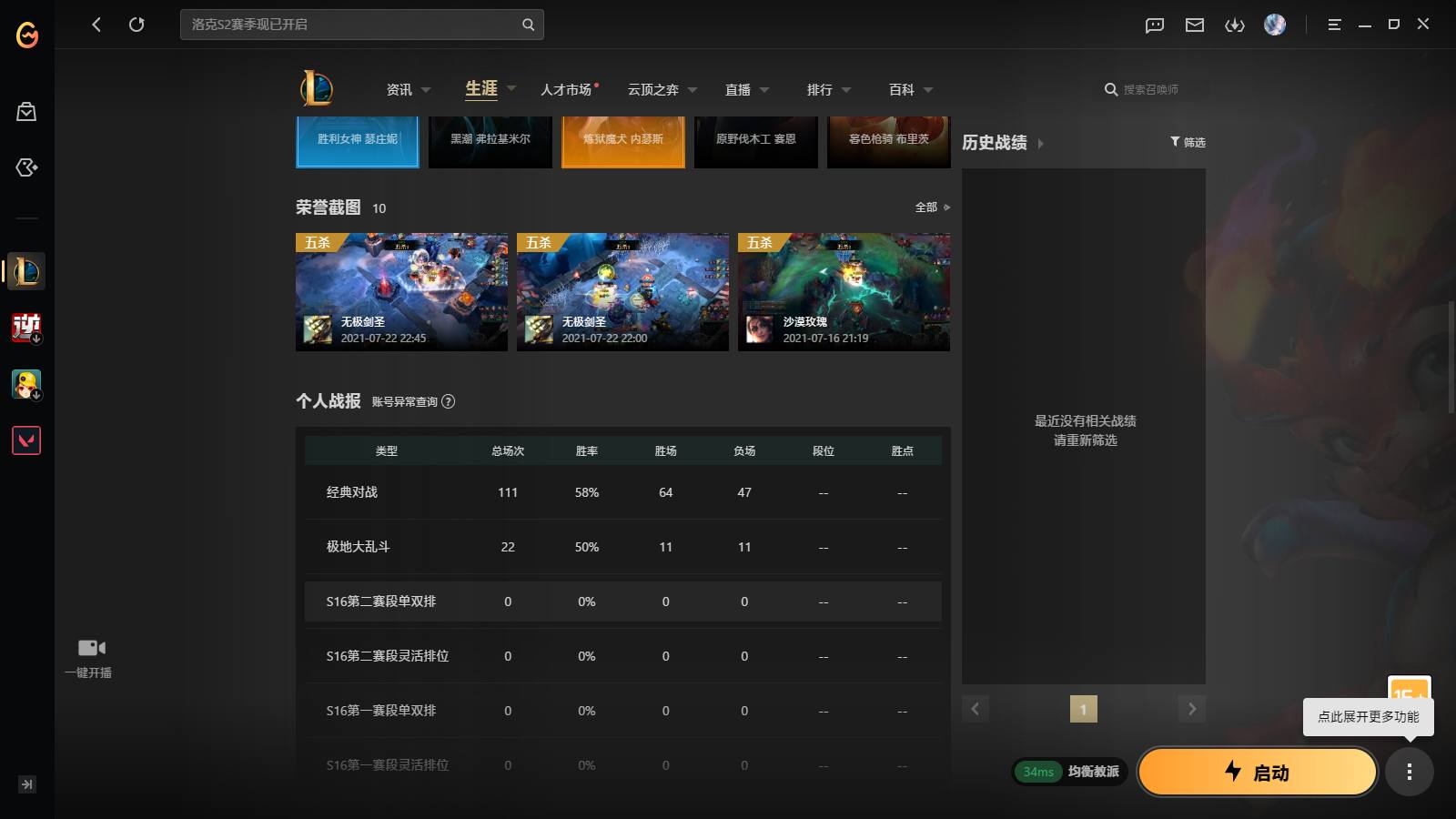Select page 1 of match history
Viewport: 1456px width, 819px height.
[x=1084, y=709]
